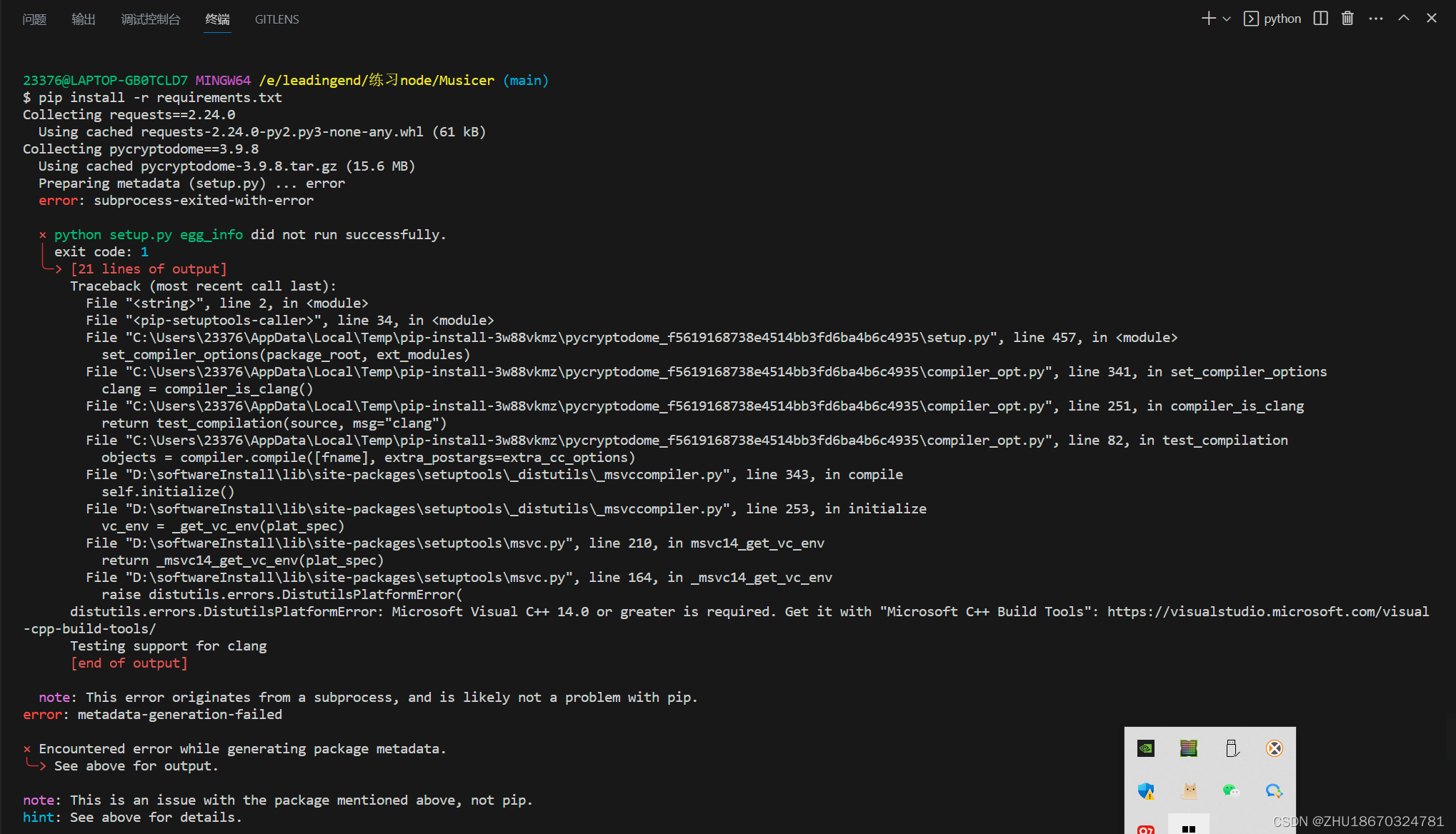This screenshot has width=1456, height=834.
Task: Click the 'clang = compiler_is_clang()' line
Action: 207,389
